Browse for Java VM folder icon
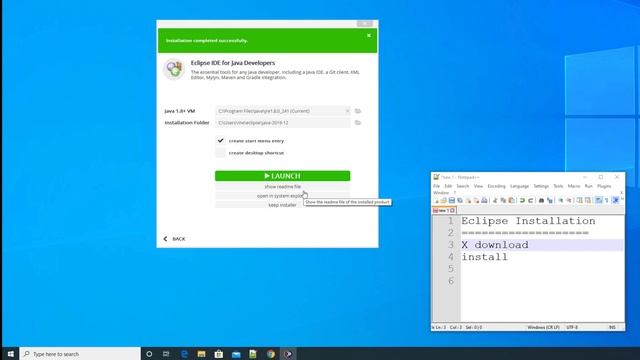This screenshot has width=640, height=360. click(358, 111)
